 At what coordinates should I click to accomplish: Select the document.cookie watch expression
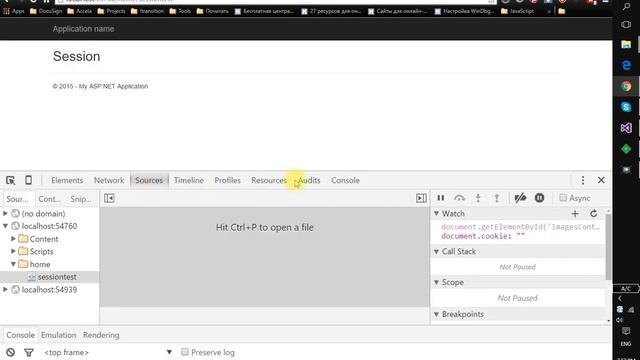coord(482,236)
